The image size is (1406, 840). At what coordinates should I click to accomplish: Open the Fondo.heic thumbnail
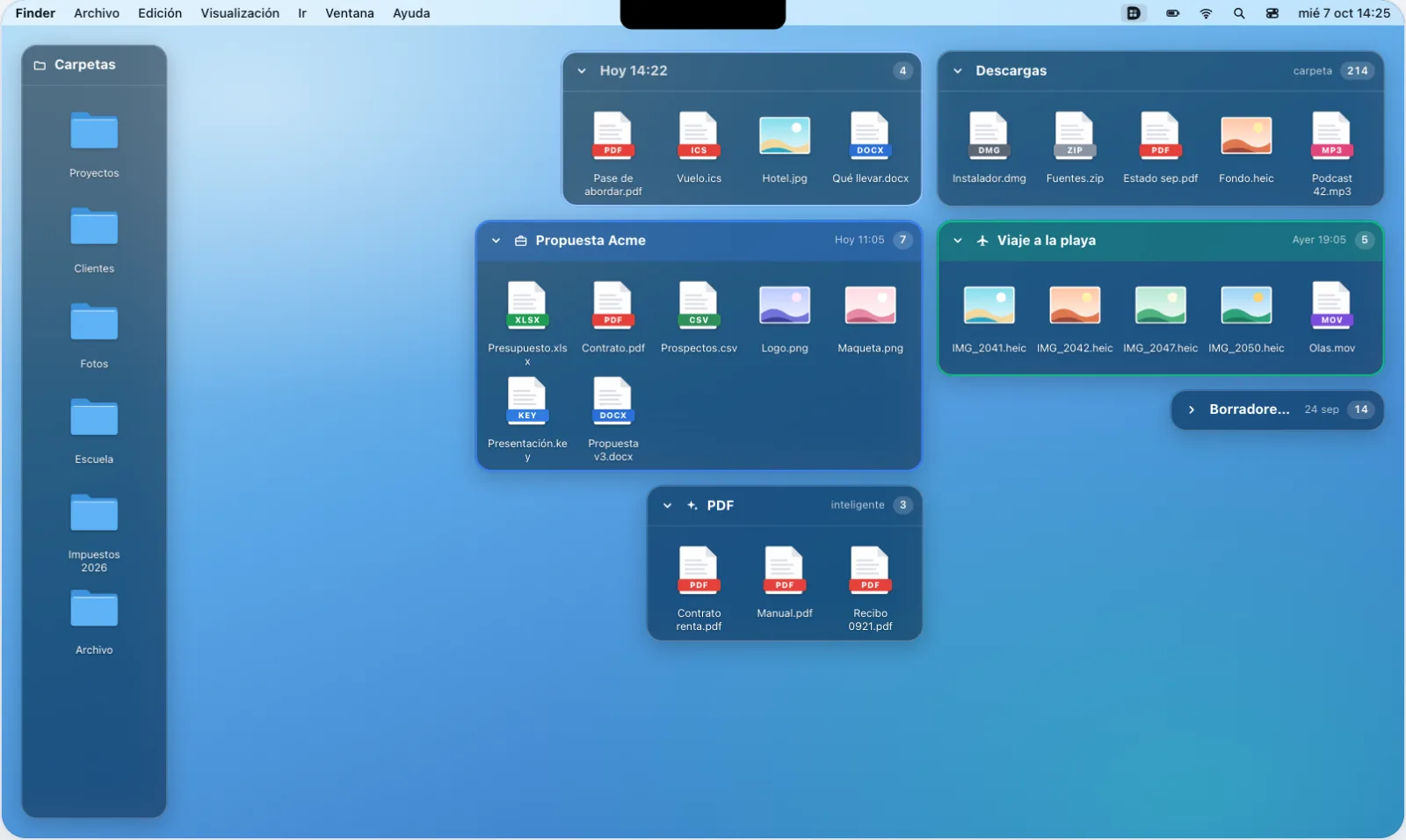[x=1246, y=135]
